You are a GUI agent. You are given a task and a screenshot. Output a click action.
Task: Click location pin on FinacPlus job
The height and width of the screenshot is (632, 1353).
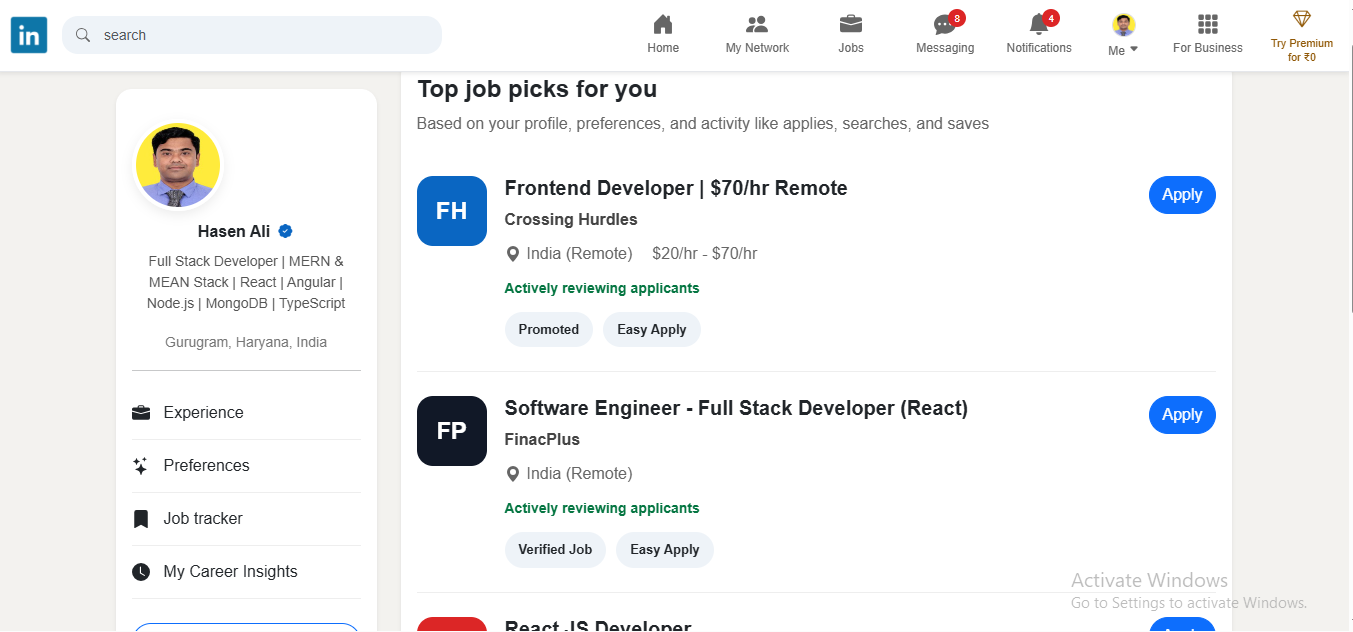point(513,474)
